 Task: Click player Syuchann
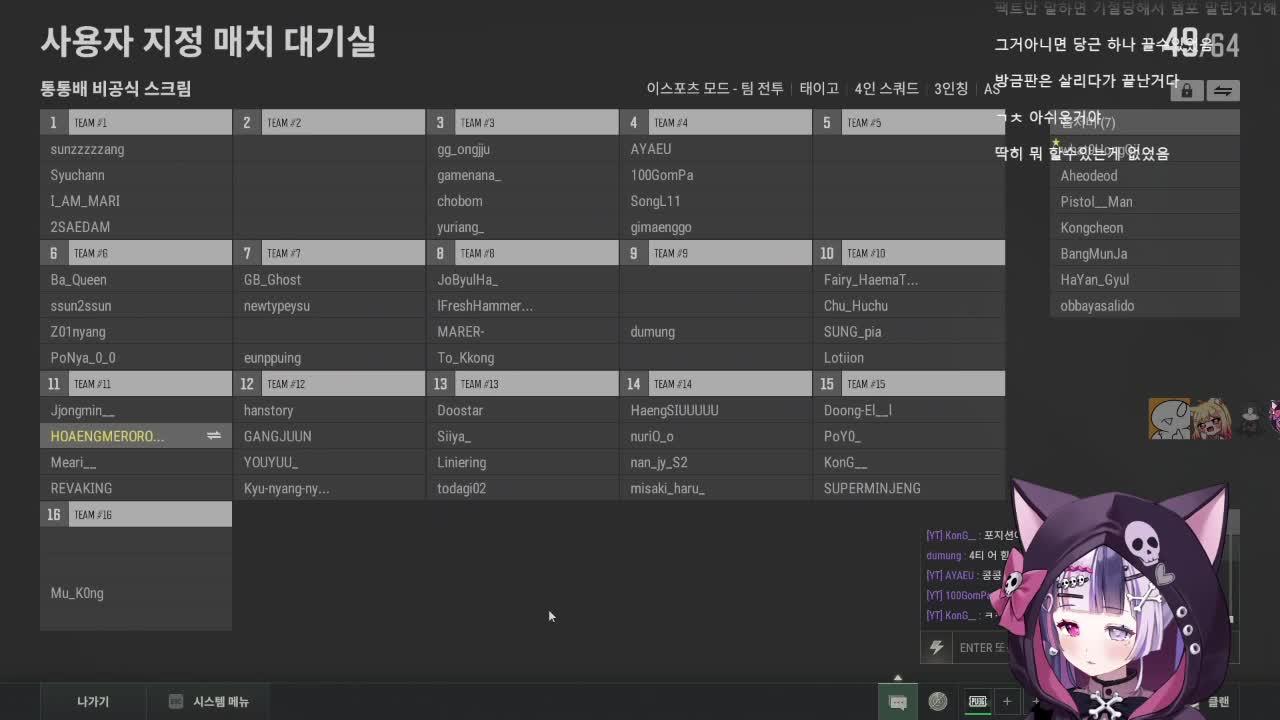[77, 175]
